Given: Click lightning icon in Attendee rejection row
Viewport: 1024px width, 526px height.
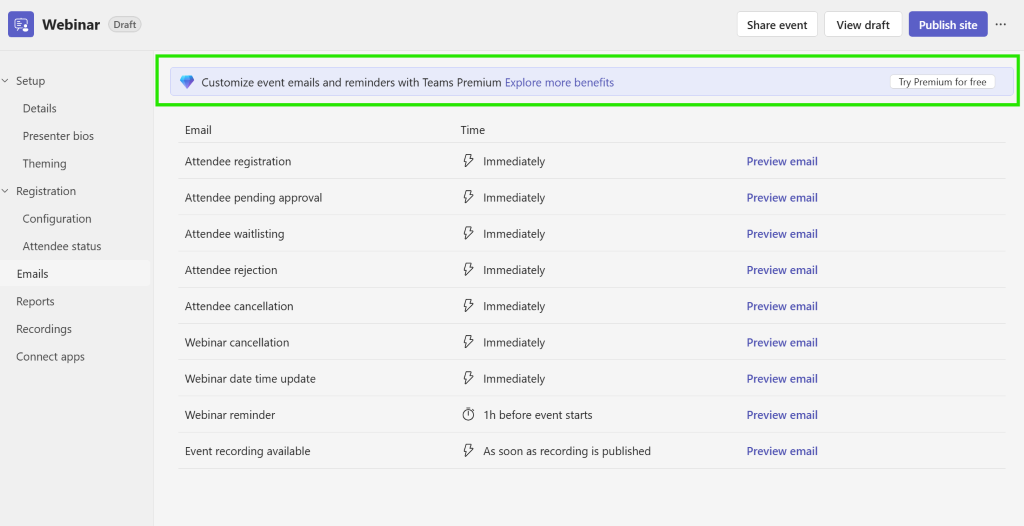Looking at the screenshot, I should [468, 269].
